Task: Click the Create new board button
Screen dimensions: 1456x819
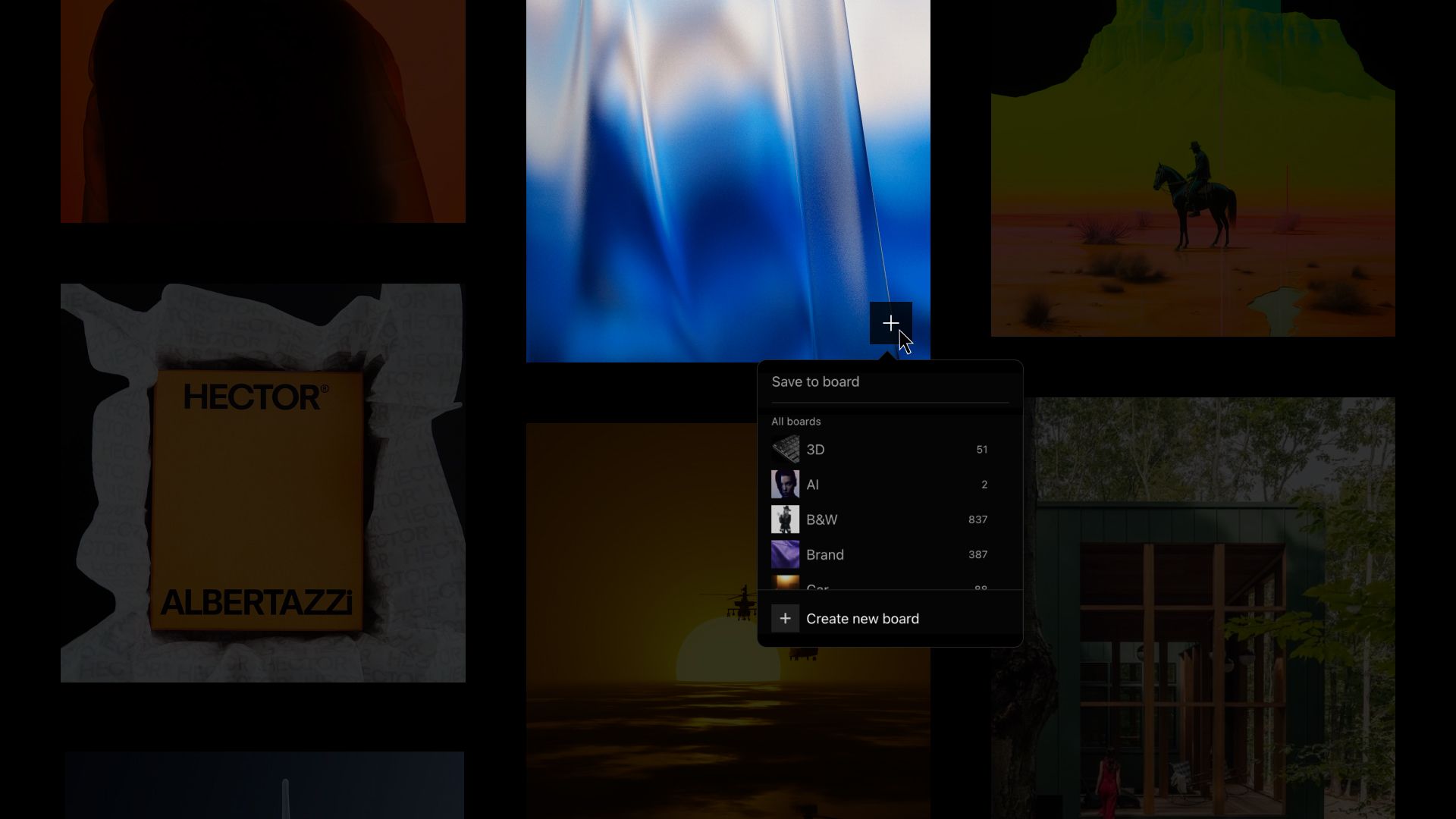Action: click(890, 619)
